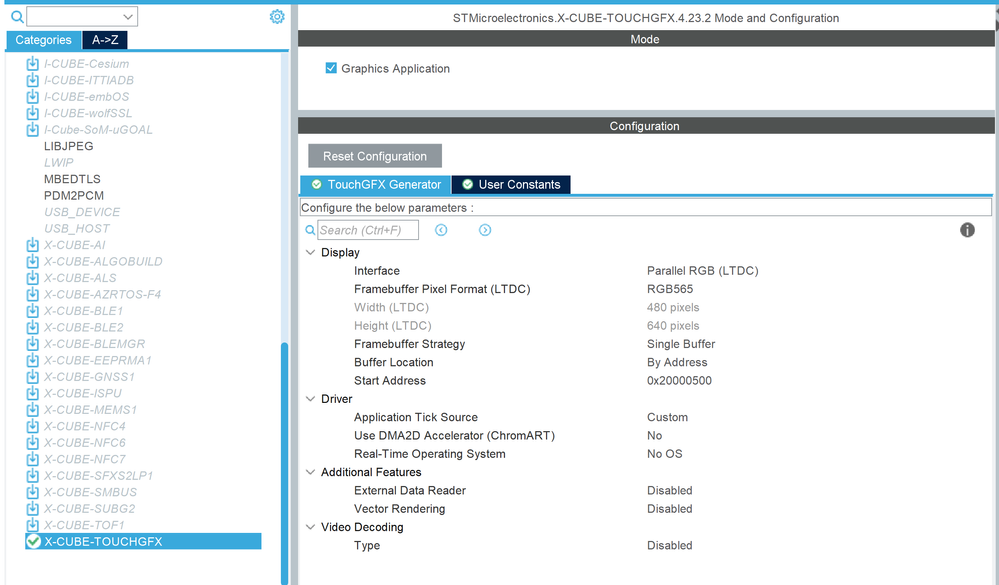This screenshot has width=999, height=585.
Task: Select USB_DEVICE in the category list
Action: click(x=82, y=212)
